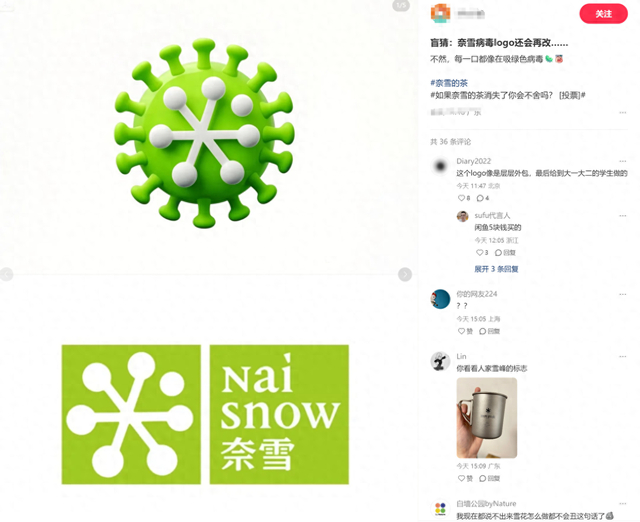Reply to 你的网友224's comment
The image size is (640, 522).
pyautogui.click(x=489, y=331)
